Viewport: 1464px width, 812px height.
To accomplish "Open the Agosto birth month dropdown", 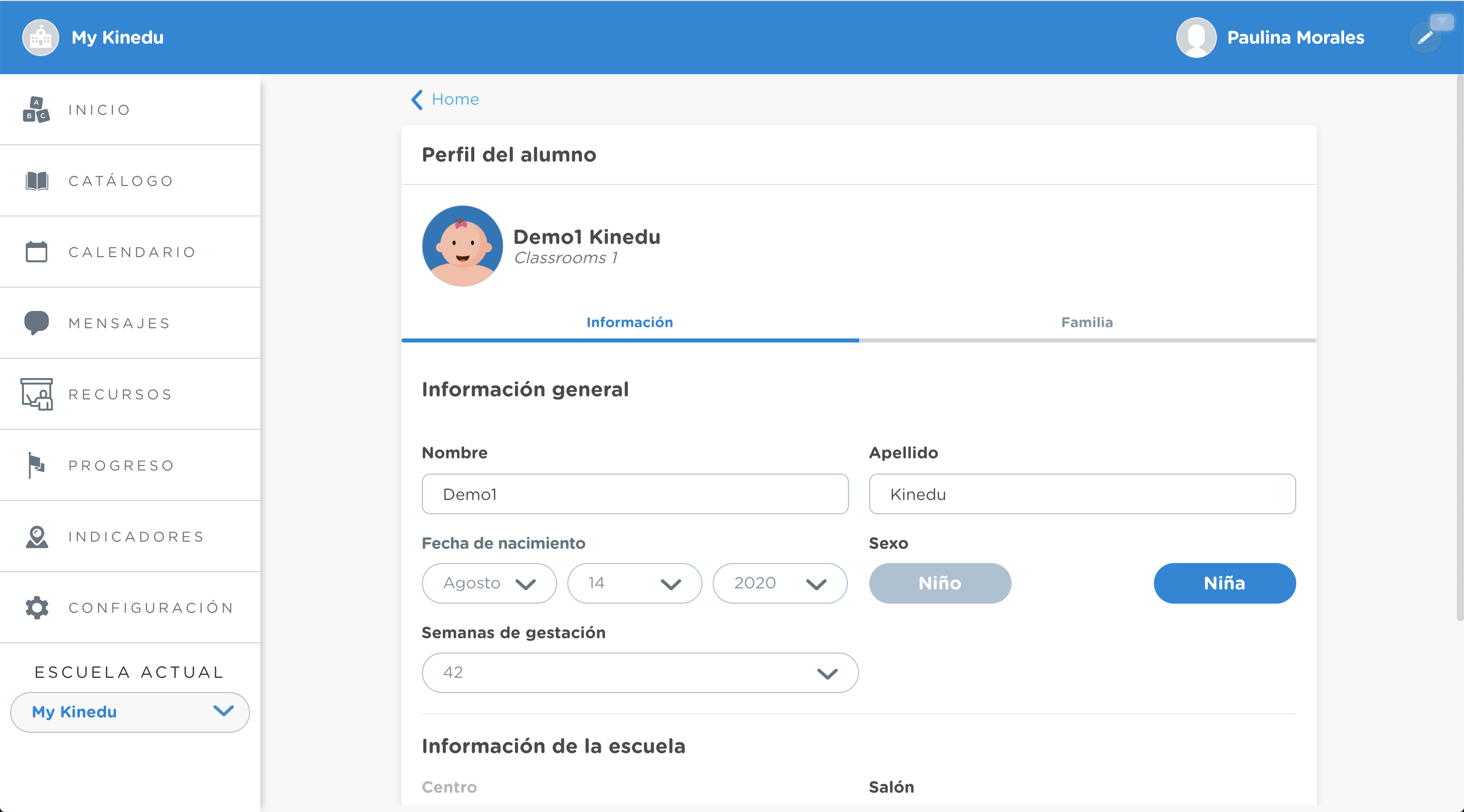I will coord(490,583).
